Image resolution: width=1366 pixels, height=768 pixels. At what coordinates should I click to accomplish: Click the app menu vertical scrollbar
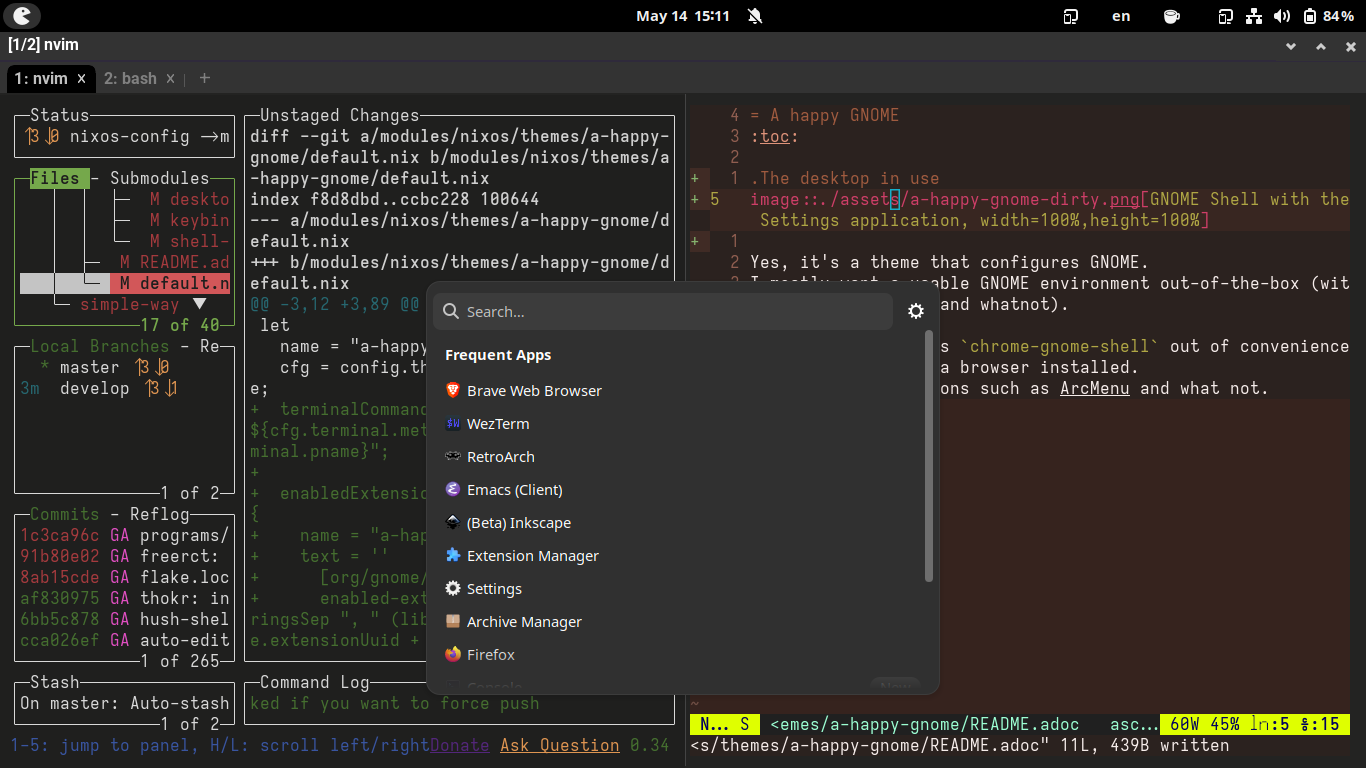pos(929,456)
